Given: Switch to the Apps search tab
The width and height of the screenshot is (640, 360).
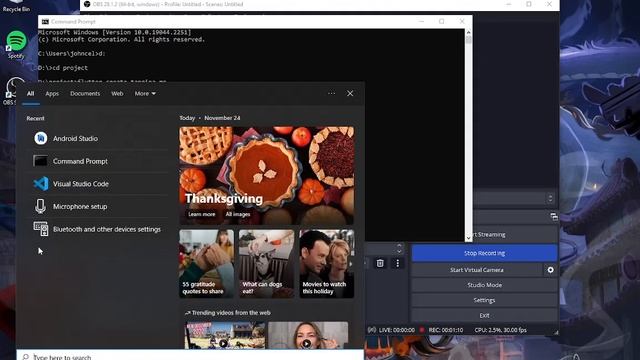Looking at the screenshot, I should 52,94.
